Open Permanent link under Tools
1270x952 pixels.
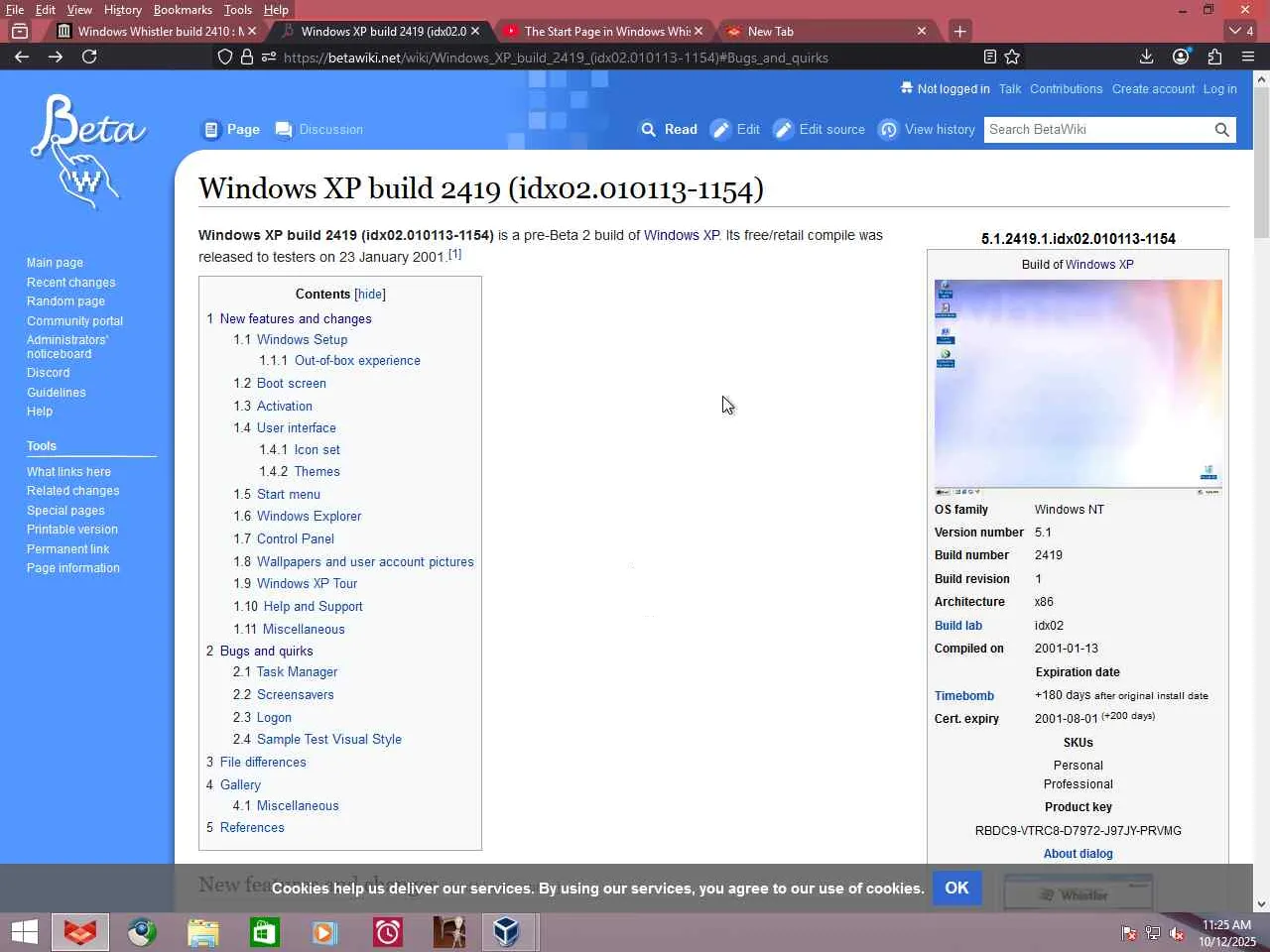(68, 549)
